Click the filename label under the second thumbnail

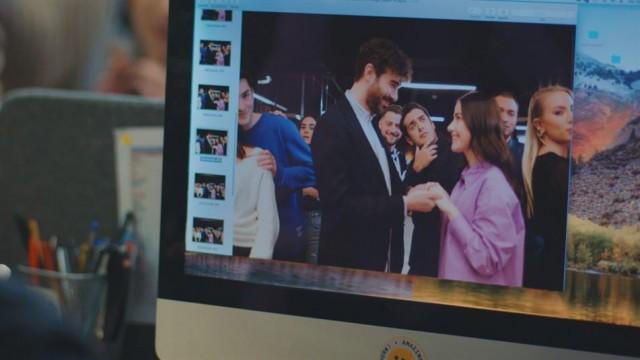click(215, 70)
